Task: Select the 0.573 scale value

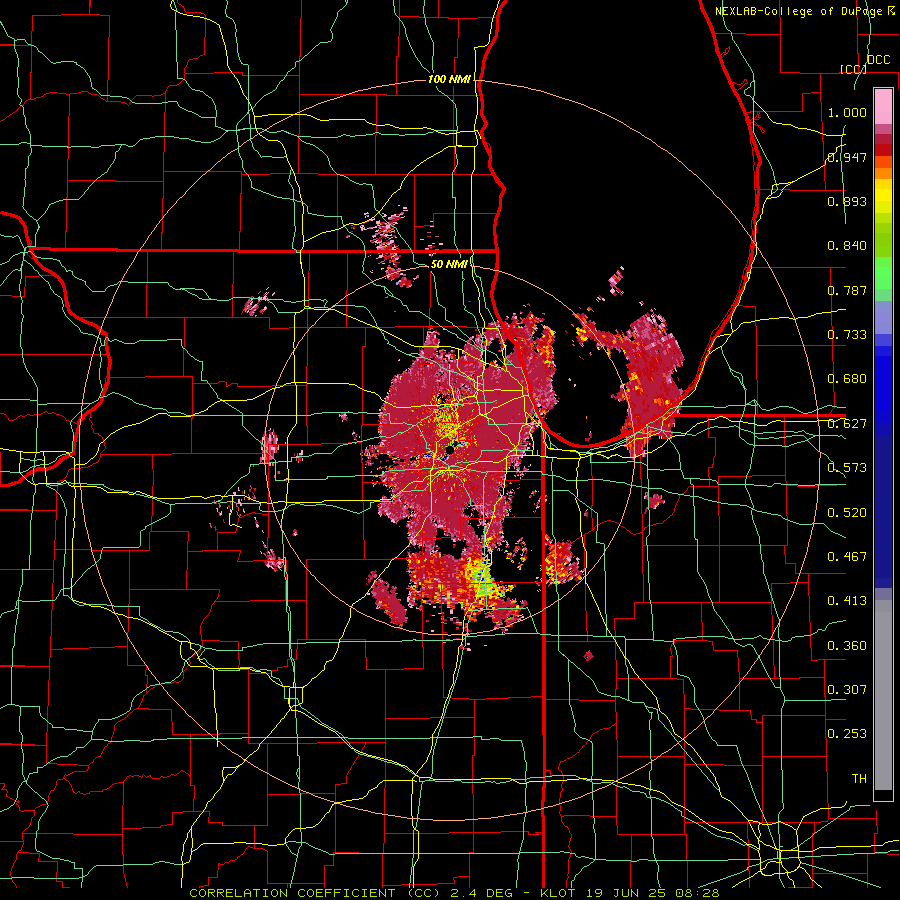Action: click(847, 468)
